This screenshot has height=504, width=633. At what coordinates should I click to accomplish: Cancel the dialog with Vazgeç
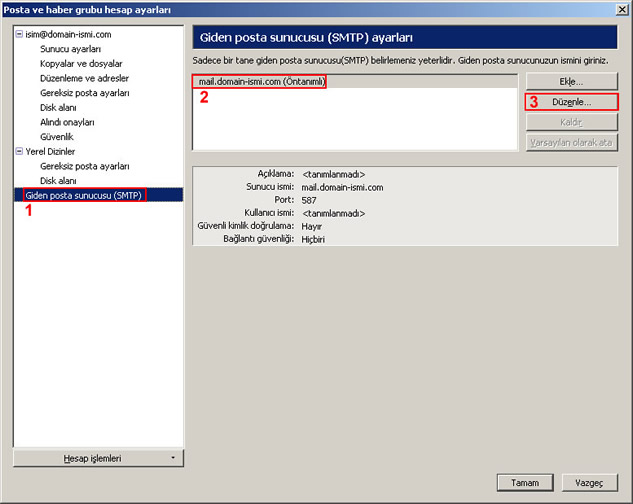coord(588,481)
